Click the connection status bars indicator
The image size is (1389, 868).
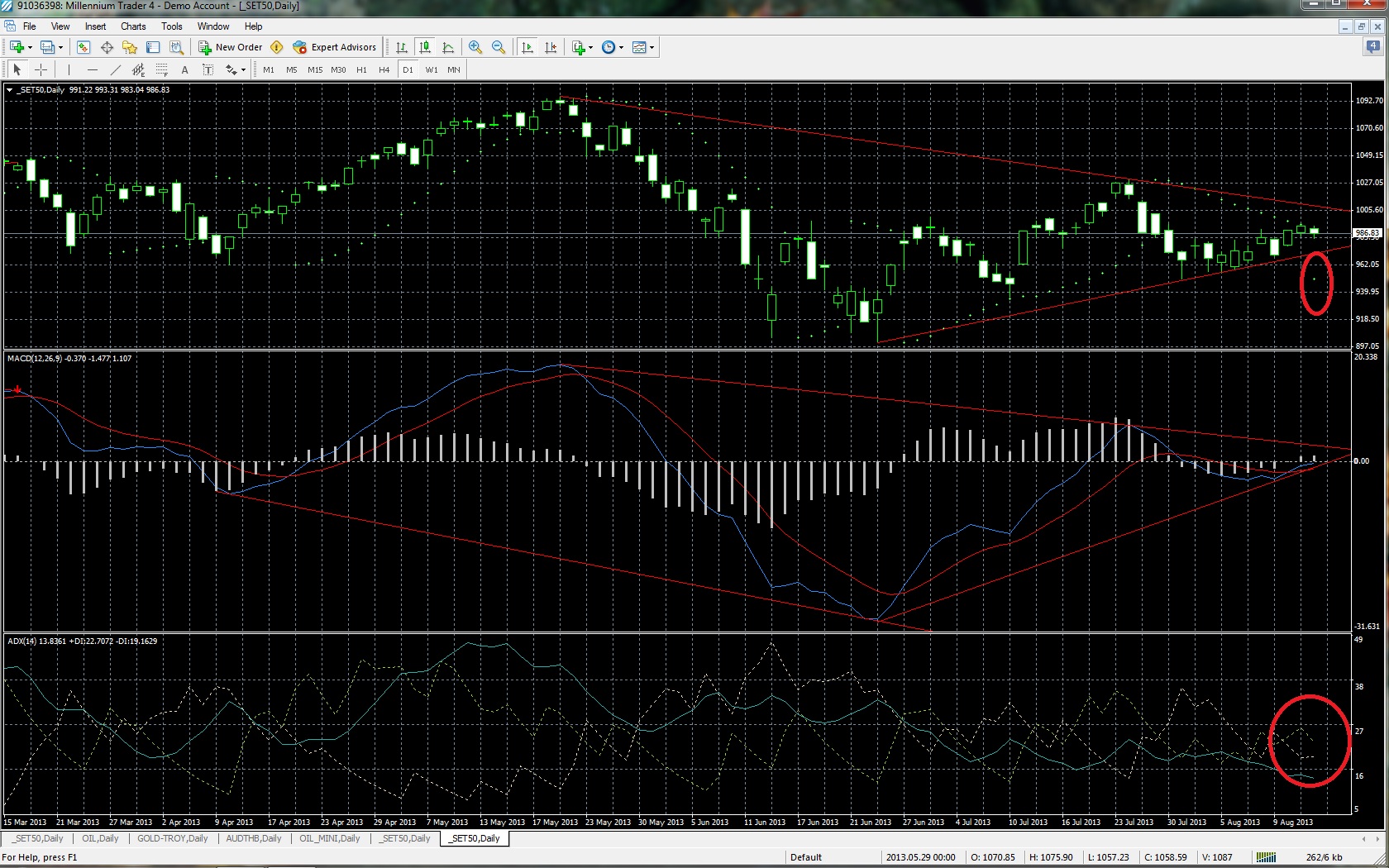click(x=1266, y=857)
